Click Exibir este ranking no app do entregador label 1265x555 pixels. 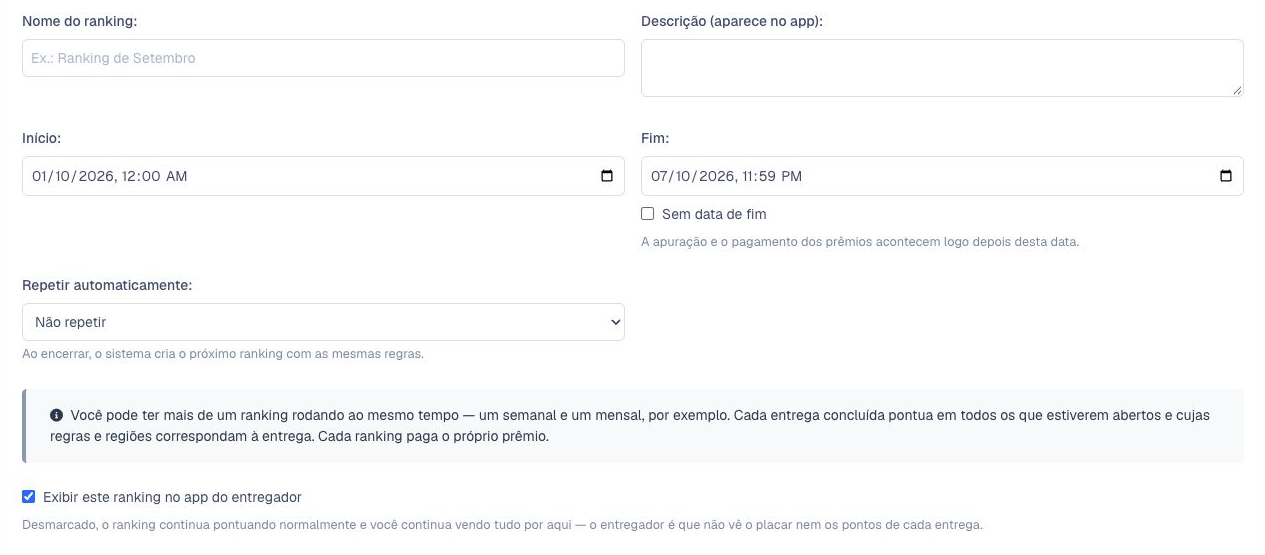pyautogui.click(x=172, y=497)
